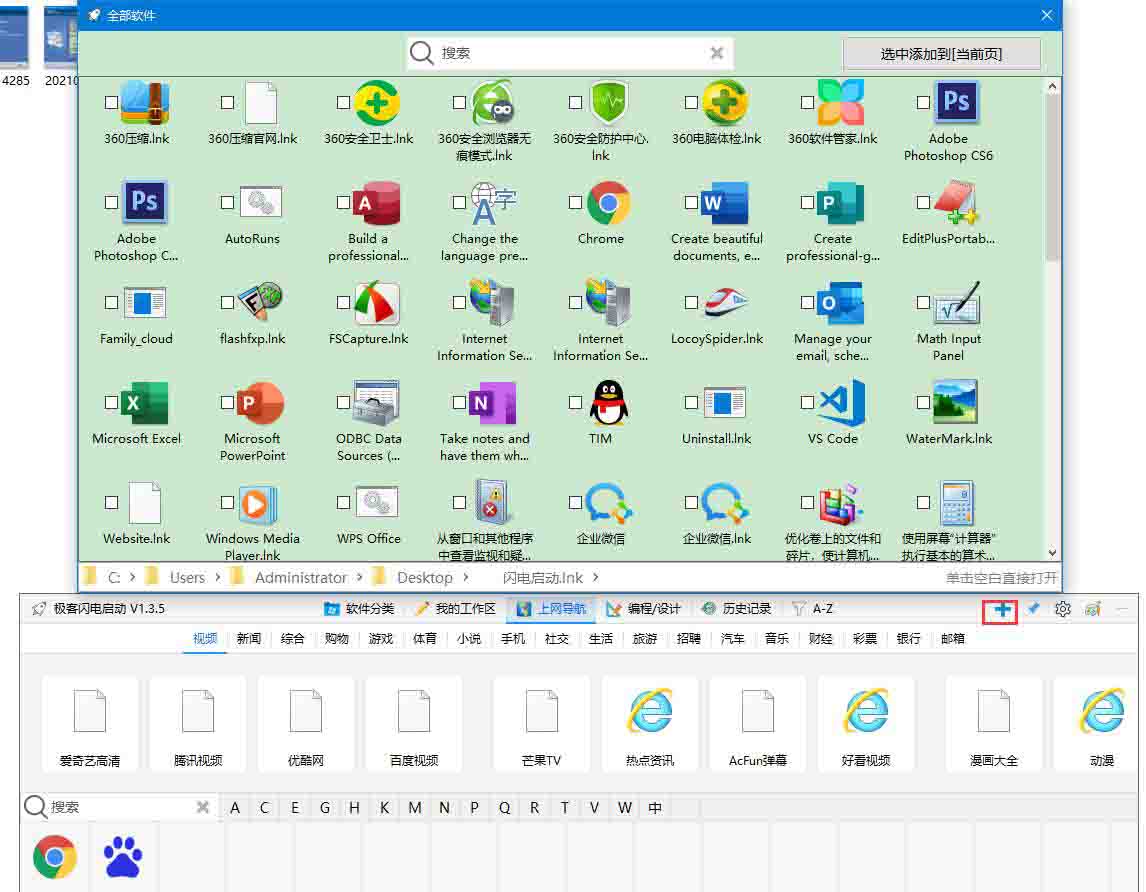Viewport: 1146px width, 892px height.
Task: Click the EditPlusPortable icon
Action: click(x=956, y=203)
